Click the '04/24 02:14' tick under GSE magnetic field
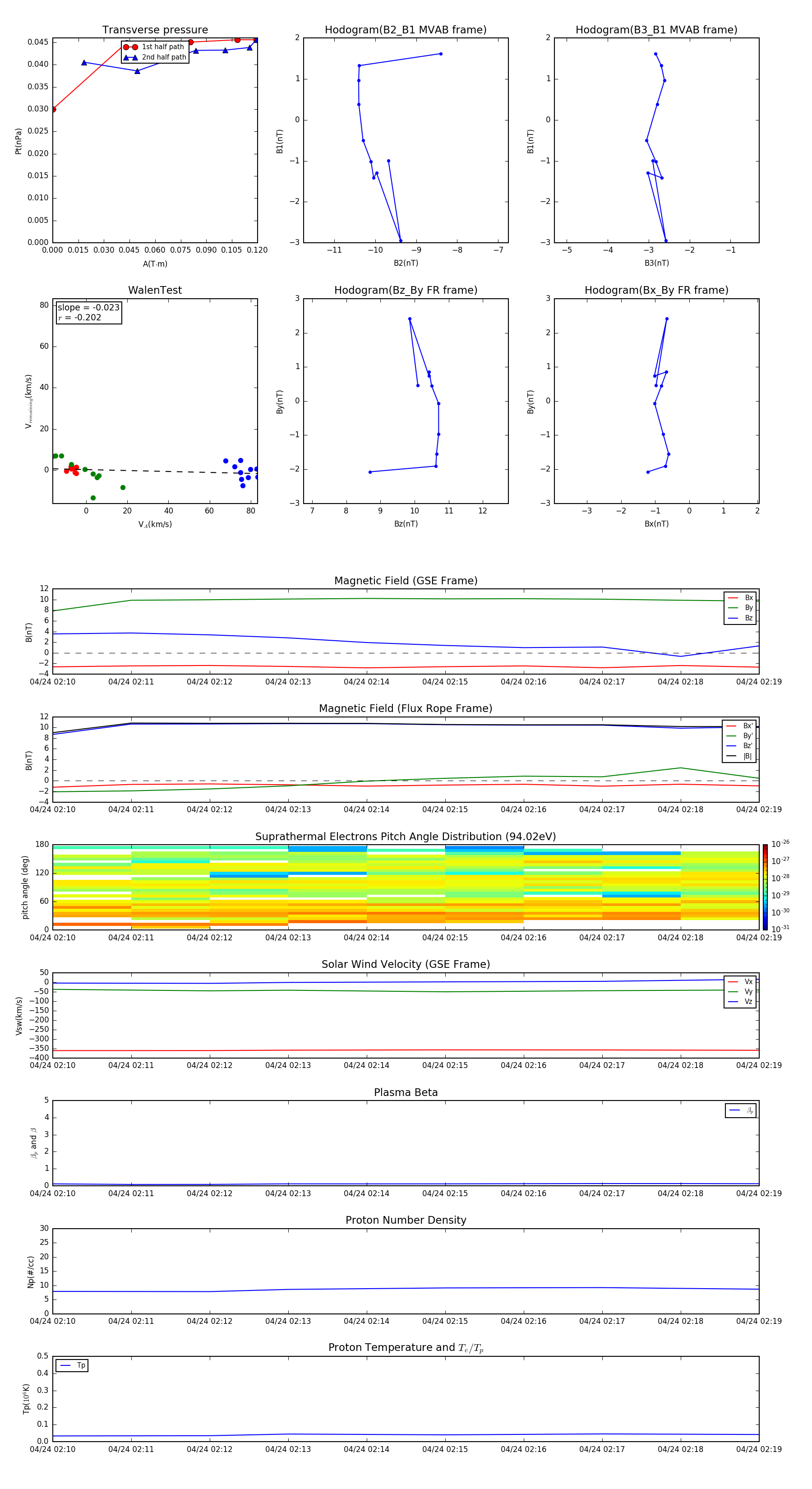The width and height of the screenshot is (812, 1489). (x=366, y=682)
